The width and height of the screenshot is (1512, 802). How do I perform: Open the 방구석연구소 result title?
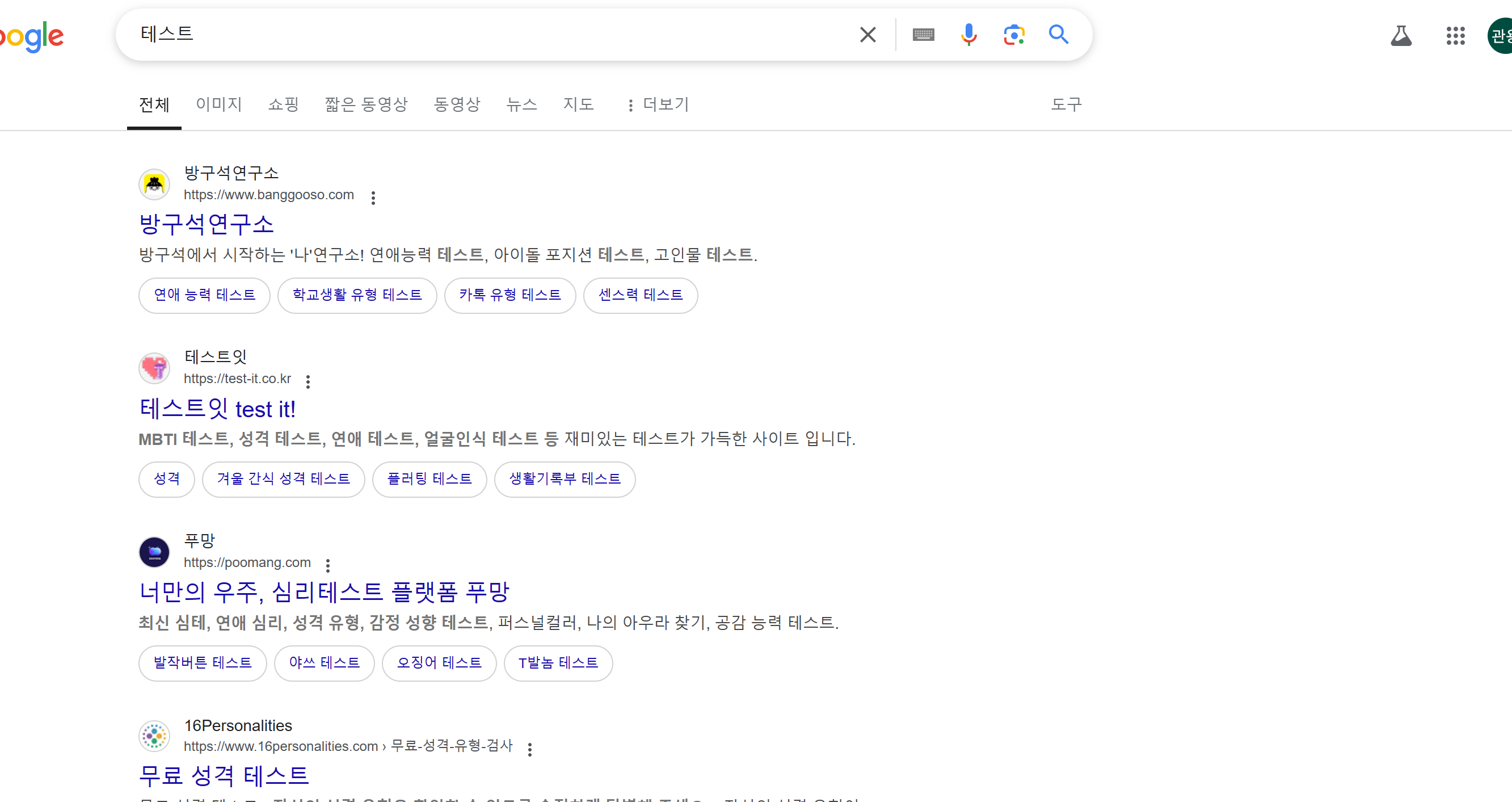(207, 224)
